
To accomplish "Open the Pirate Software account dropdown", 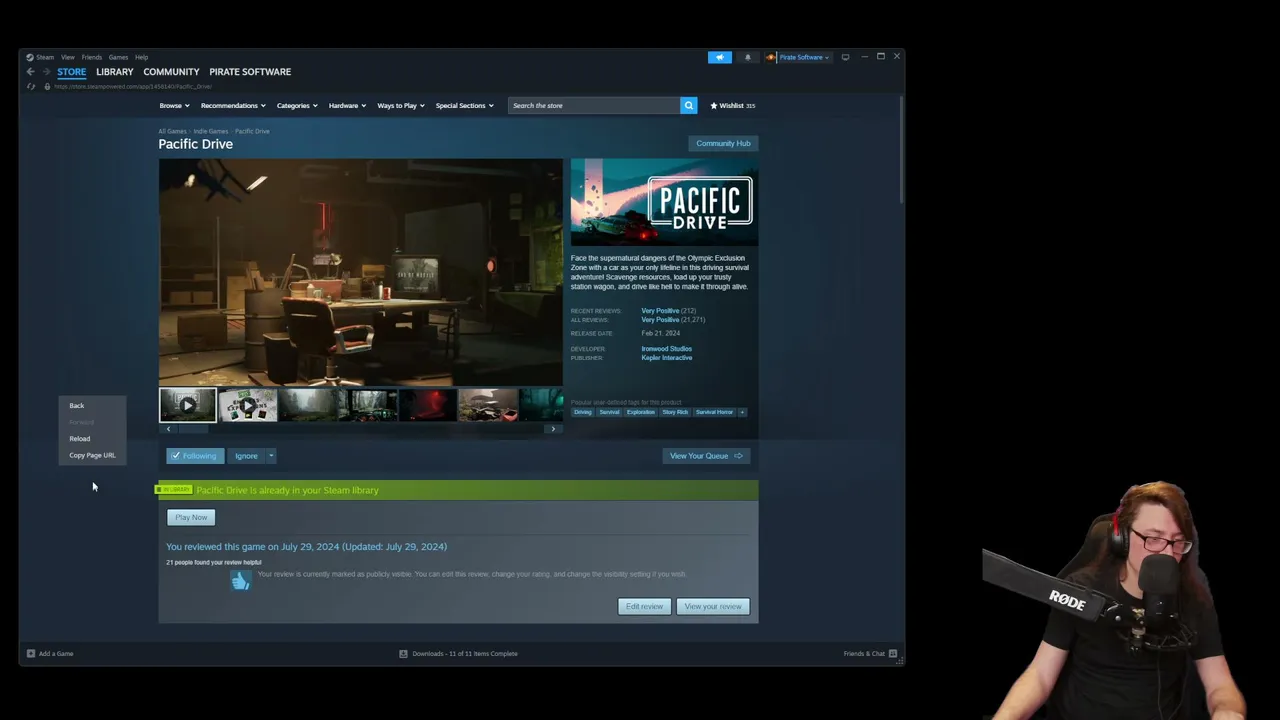I will [x=804, y=57].
